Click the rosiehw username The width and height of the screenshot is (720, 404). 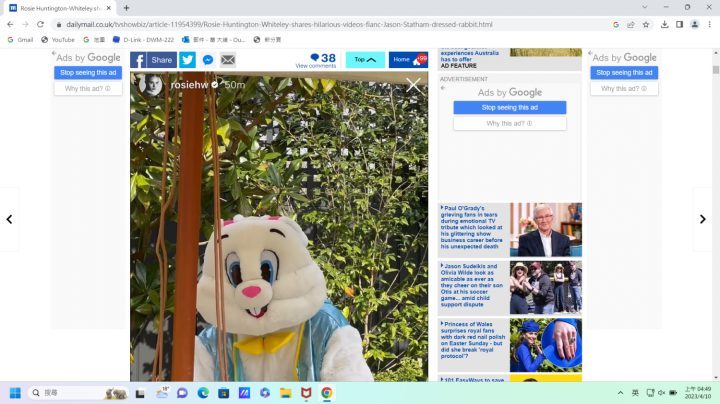coord(190,85)
